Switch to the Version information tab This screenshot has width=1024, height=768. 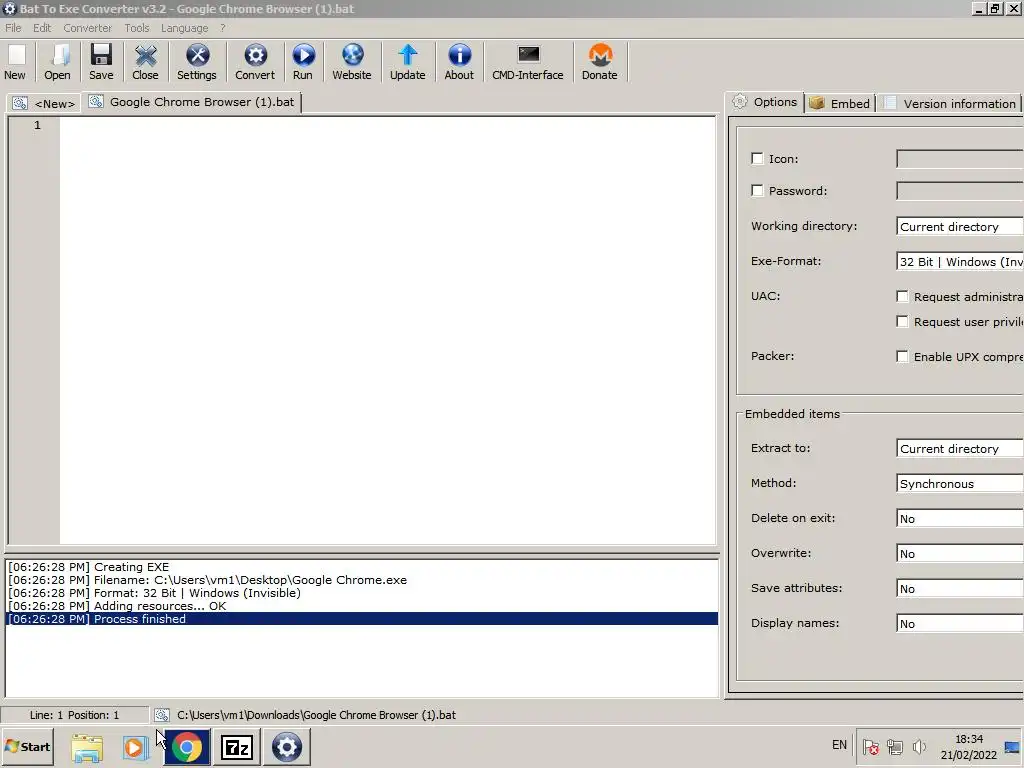point(950,103)
